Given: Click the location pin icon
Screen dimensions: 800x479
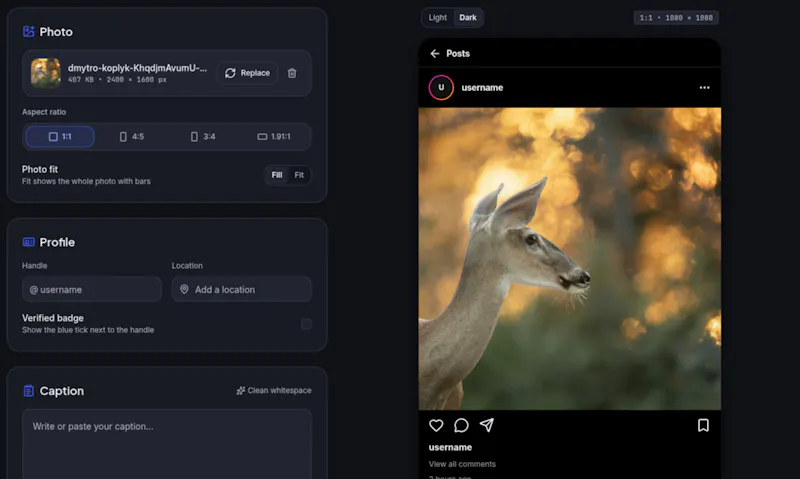Looking at the screenshot, I should pyautogui.click(x=184, y=289).
